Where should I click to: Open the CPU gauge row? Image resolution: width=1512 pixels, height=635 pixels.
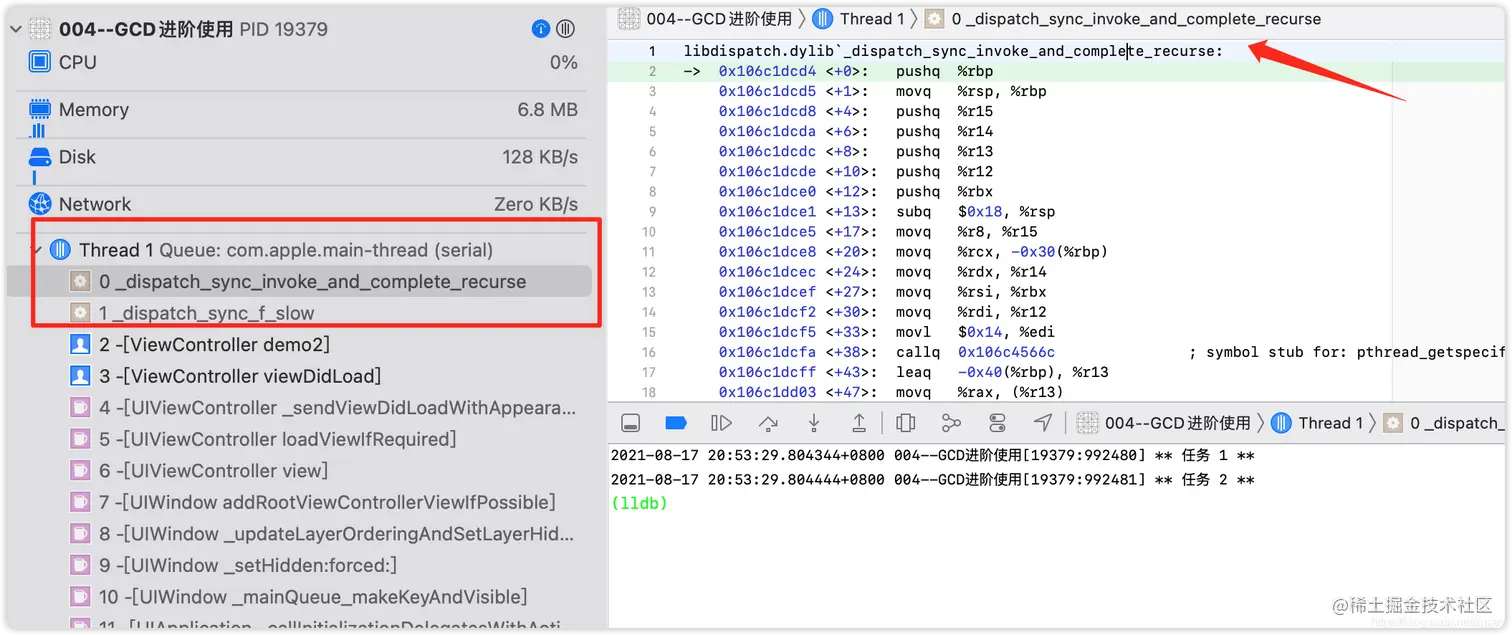tap(303, 62)
